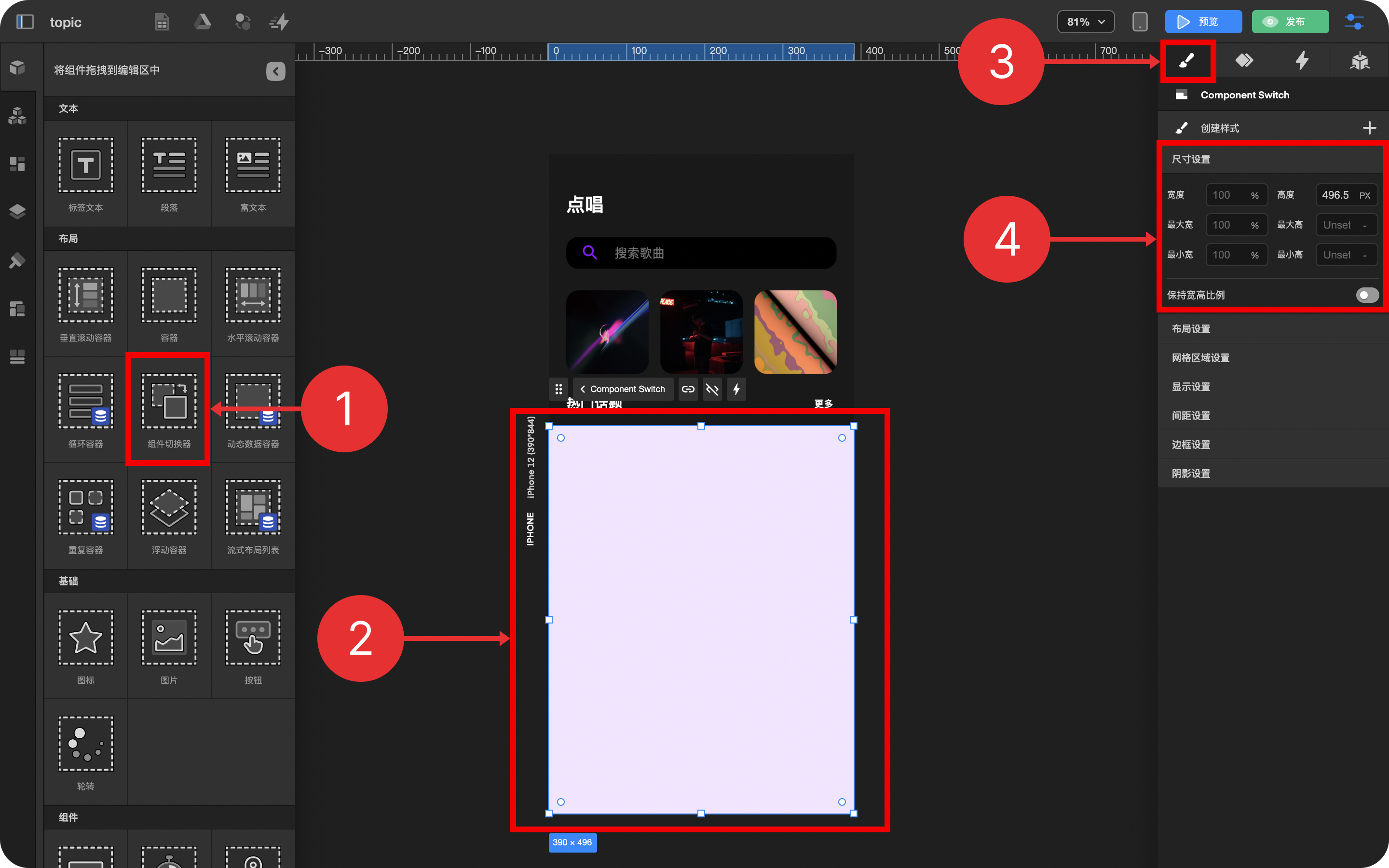Switch to the cube model tab

(x=1360, y=60)
